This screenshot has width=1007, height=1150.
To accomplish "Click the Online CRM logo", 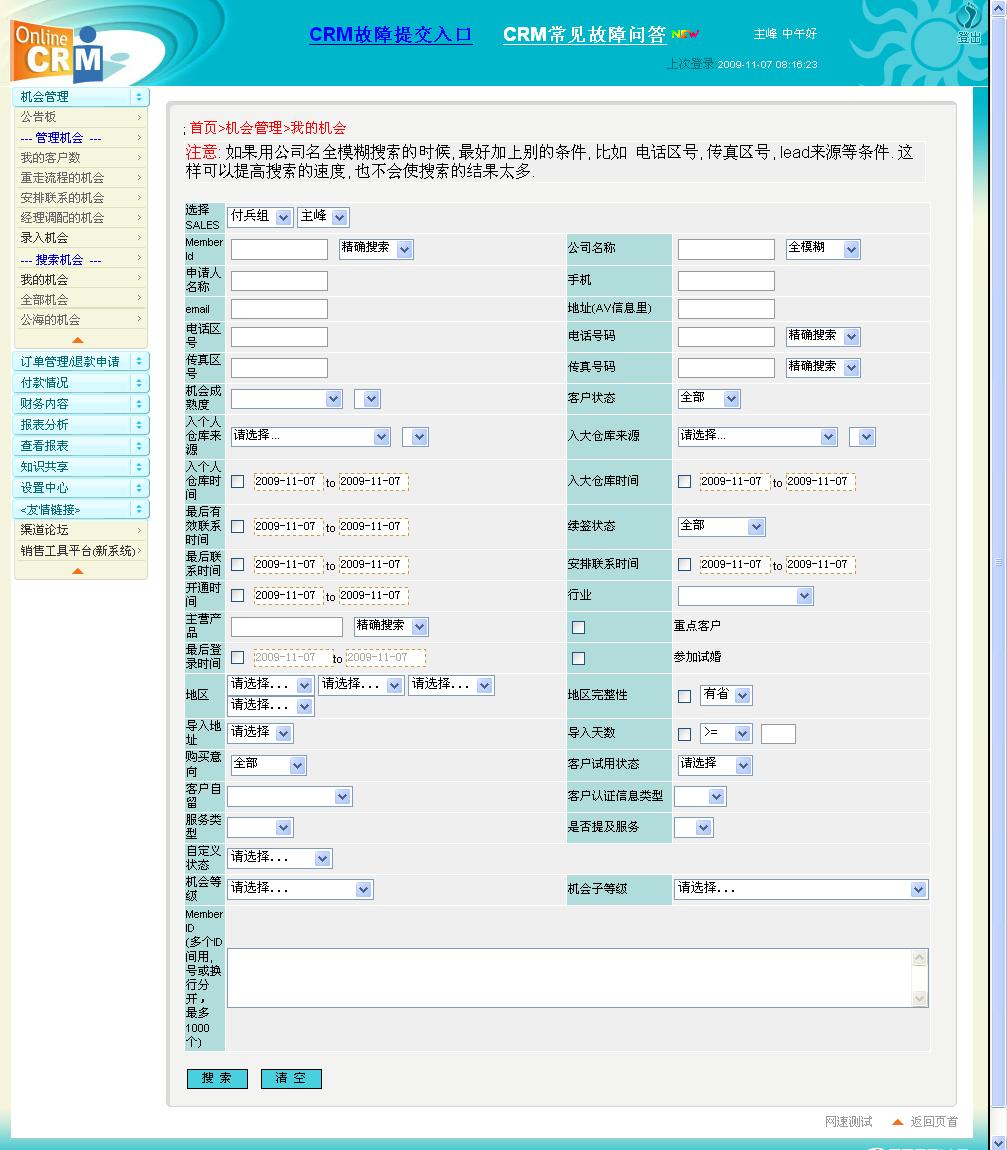I will pos(57,54).
